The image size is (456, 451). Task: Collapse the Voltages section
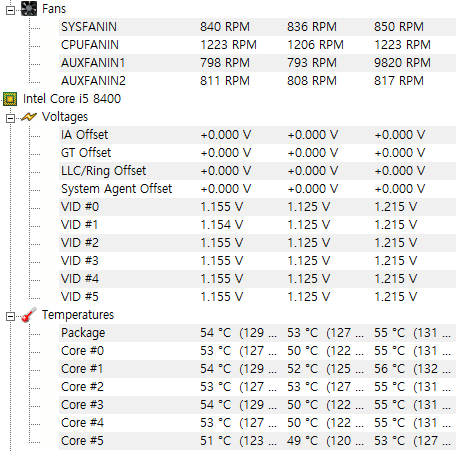pos(10,118)
